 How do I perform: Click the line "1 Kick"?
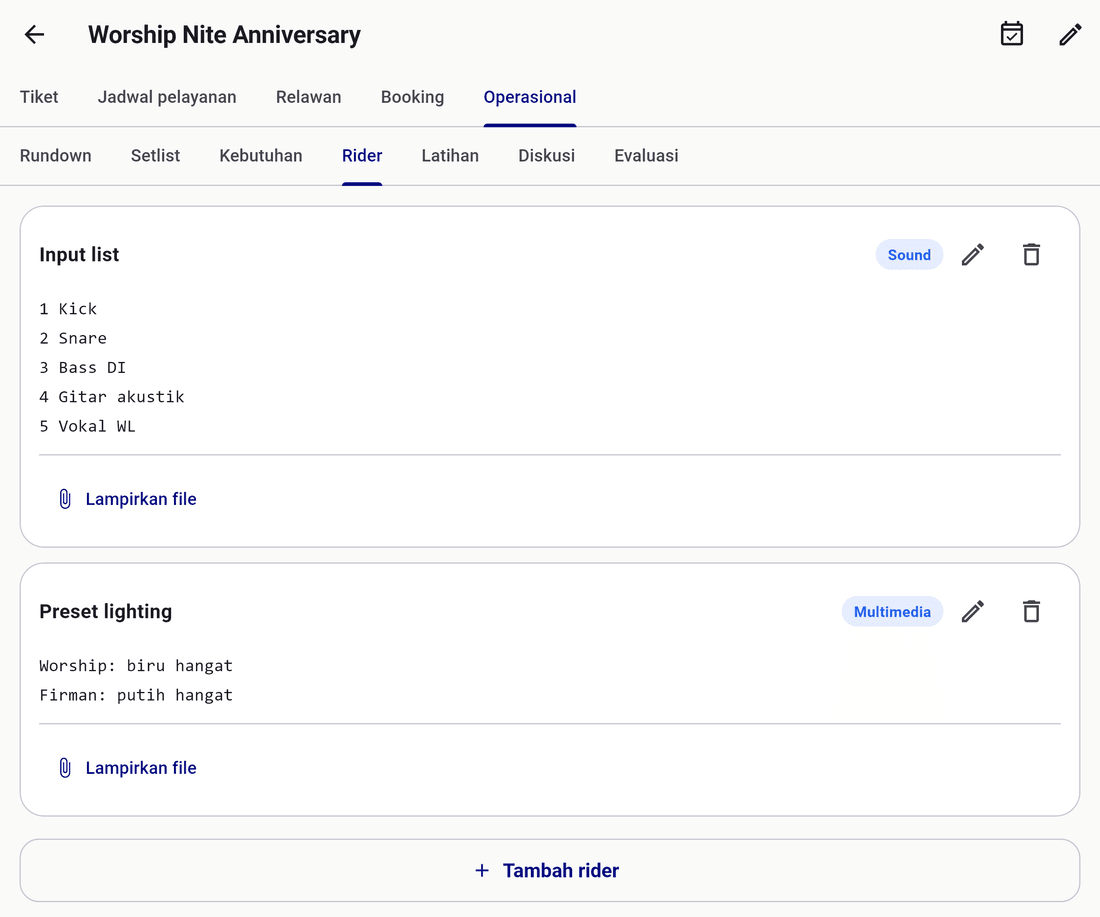pos(68,309)
